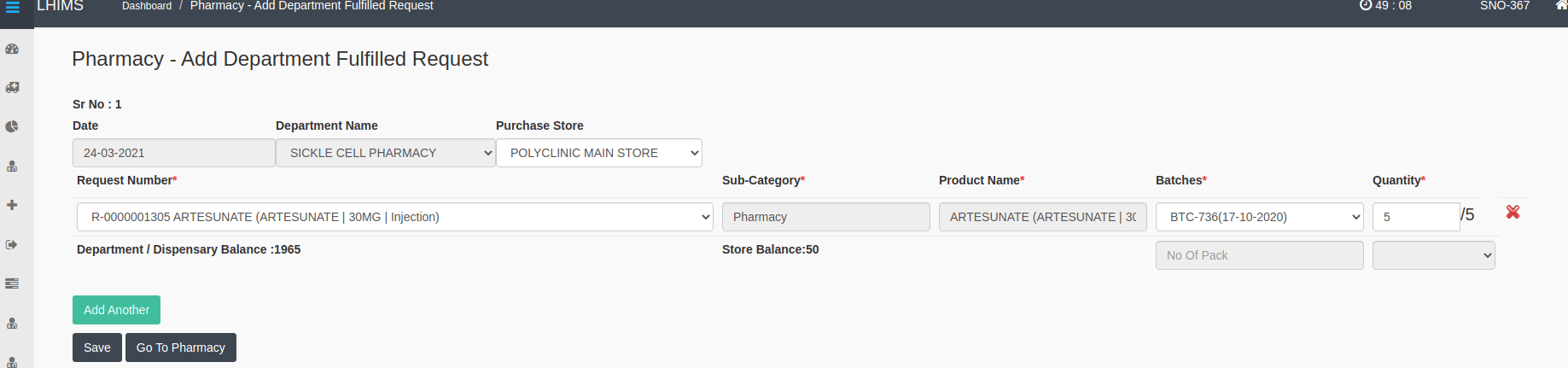
Task: Open the empty dropdown beside No Of Pack
Action: pos(1433,255)
